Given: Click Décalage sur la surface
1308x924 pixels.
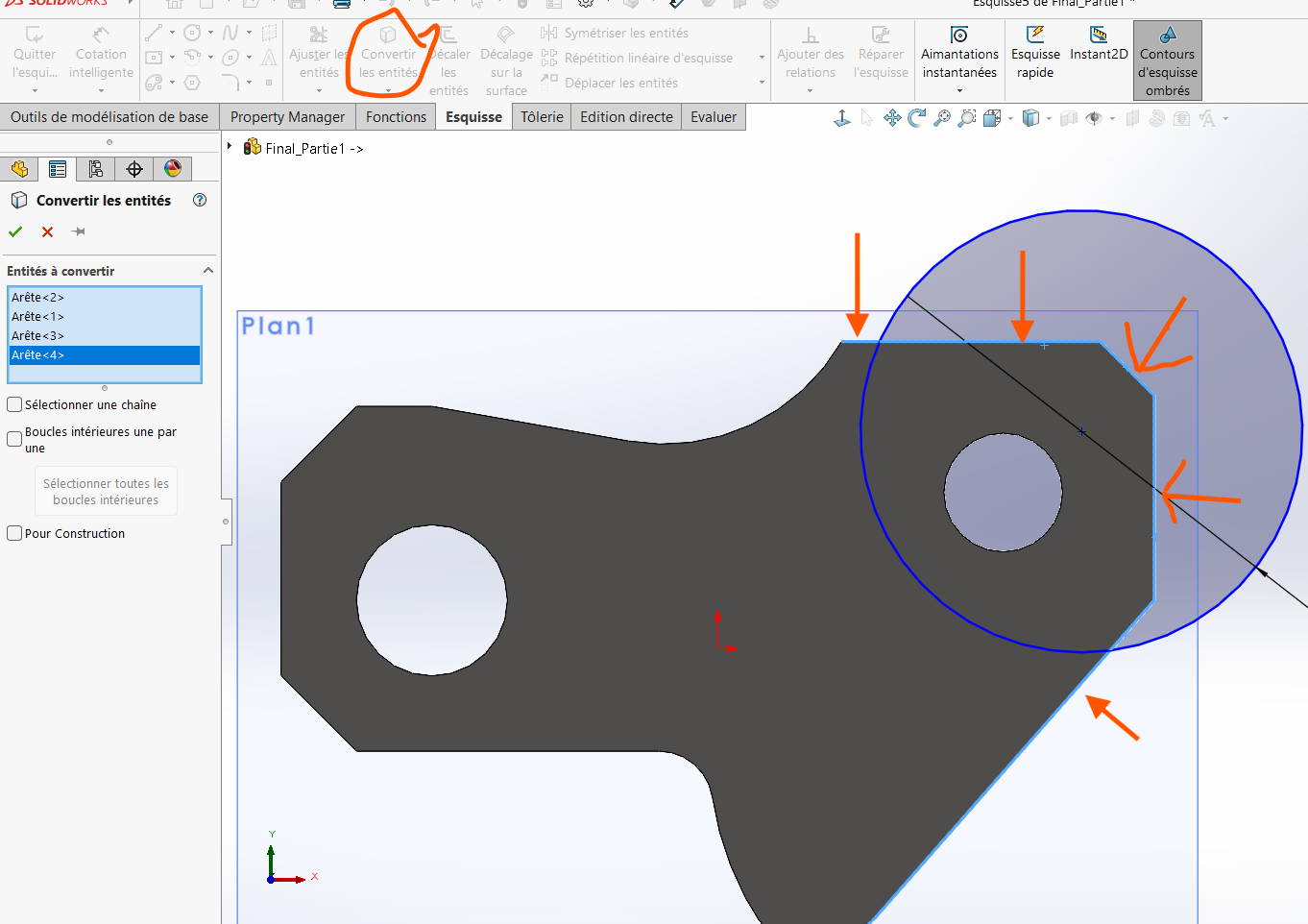Looking at the screenshot, I should tap(506, 60).
